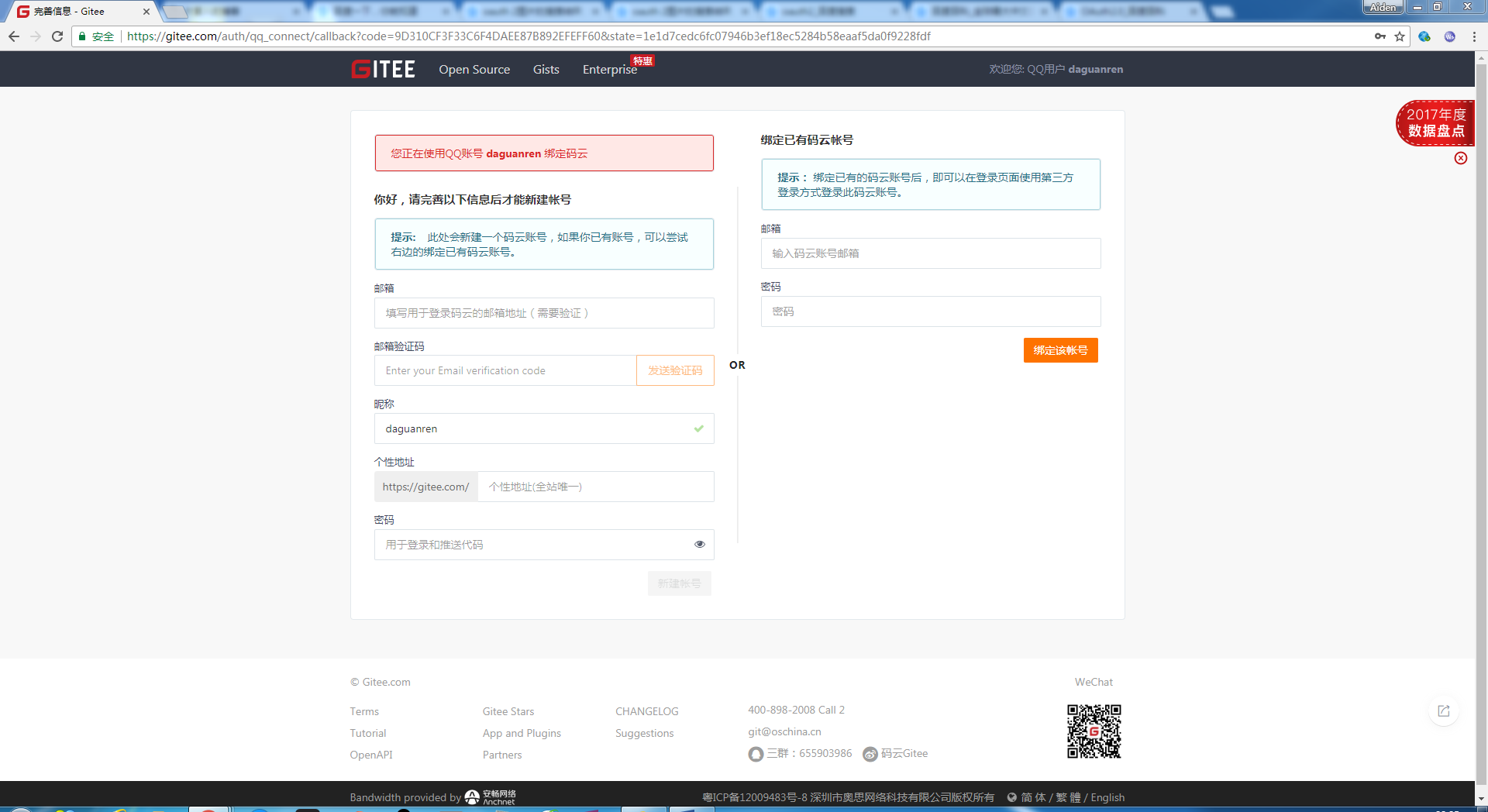Click the Anchnet sponsor logo
This screenshot has height=812, width=1488.
point(491,797)
